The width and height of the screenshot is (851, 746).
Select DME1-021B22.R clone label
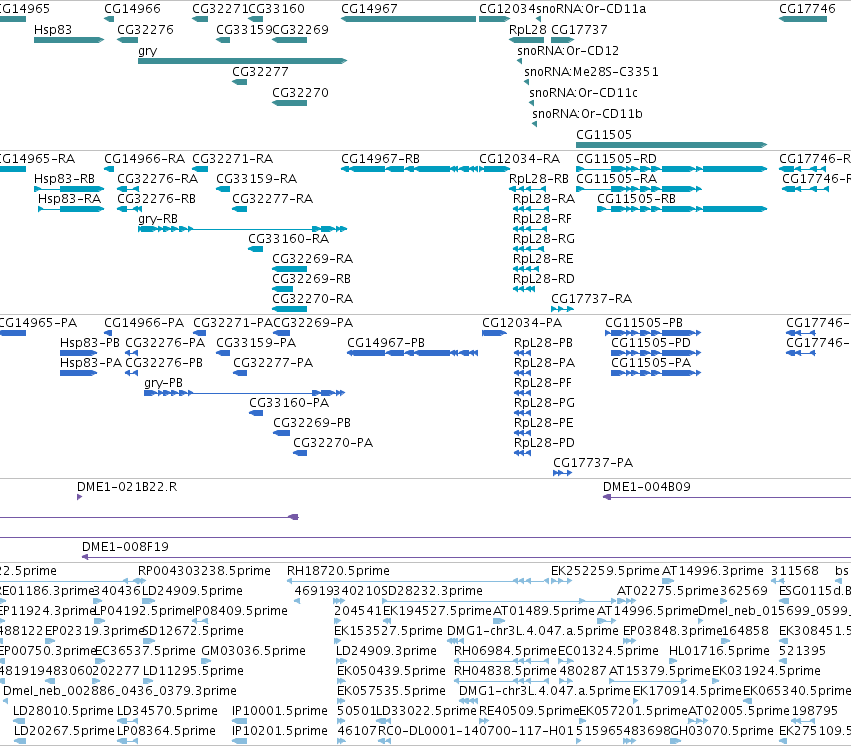pos(127,487)
